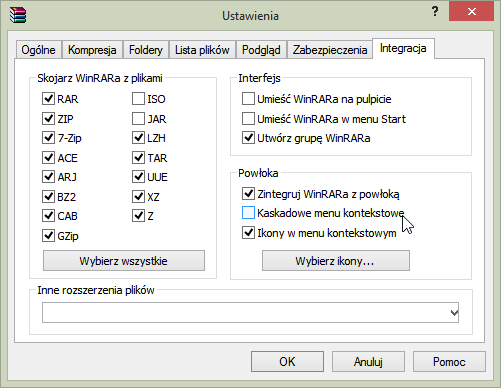Uncheck BZ2 association

48,196
